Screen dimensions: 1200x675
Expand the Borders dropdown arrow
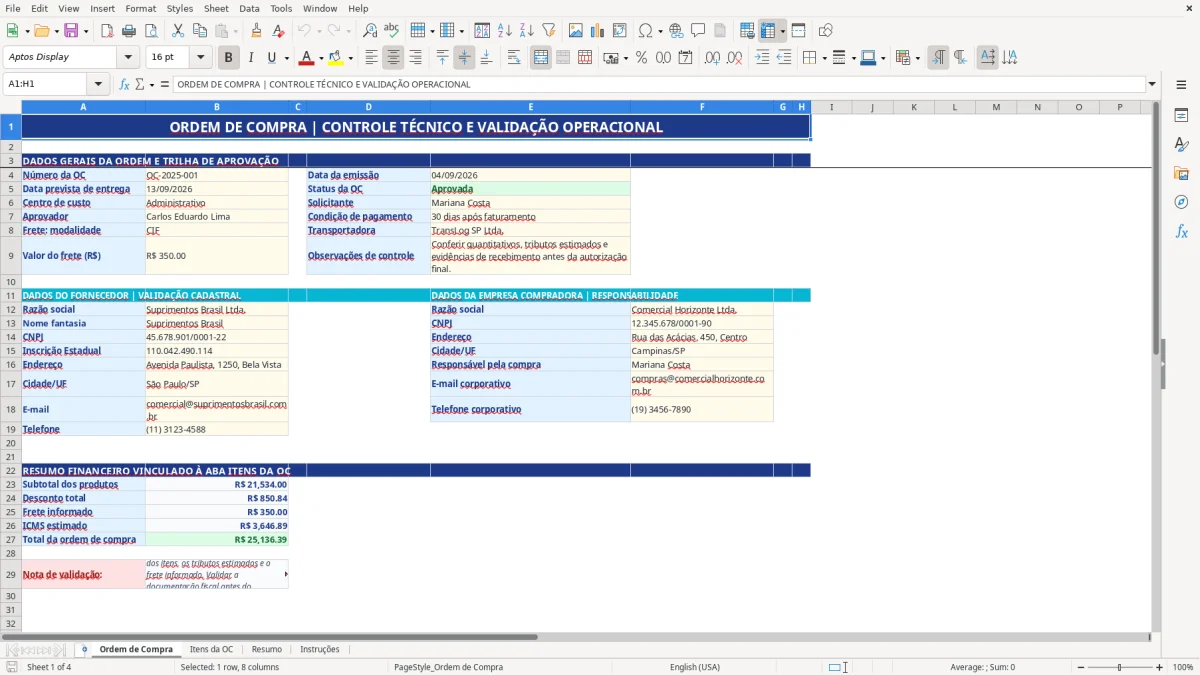tap(824, 58)
